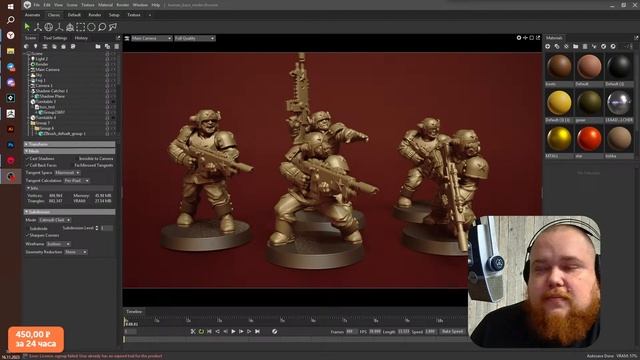Jump to the start of the timeline
Viewport: 640px width, 360px height.
(209, 331)
